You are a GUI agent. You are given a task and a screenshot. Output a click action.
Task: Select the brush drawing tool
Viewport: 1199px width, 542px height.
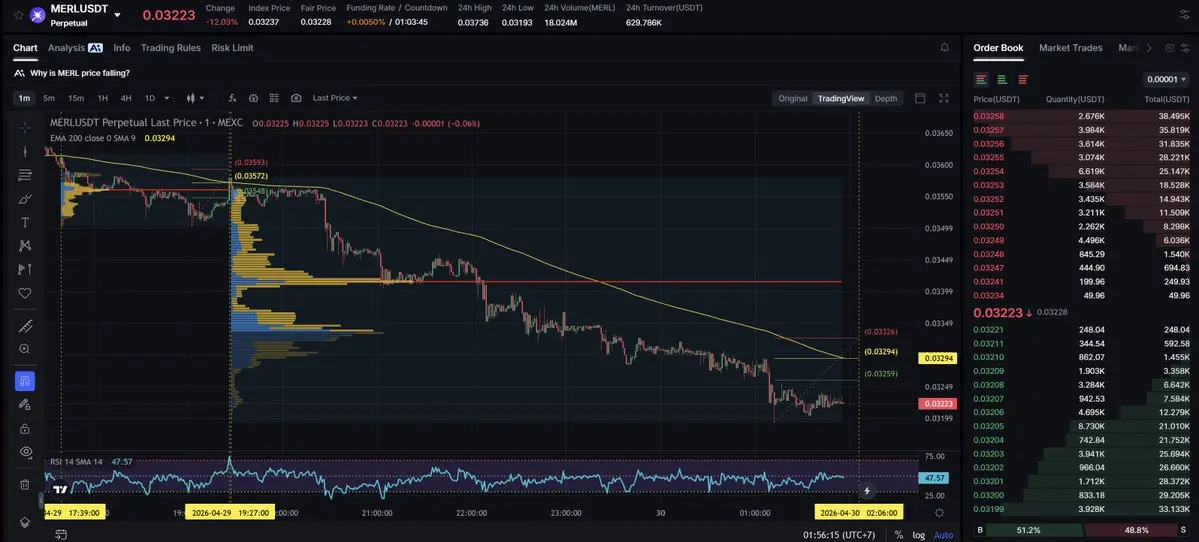[x=24, y=199]
